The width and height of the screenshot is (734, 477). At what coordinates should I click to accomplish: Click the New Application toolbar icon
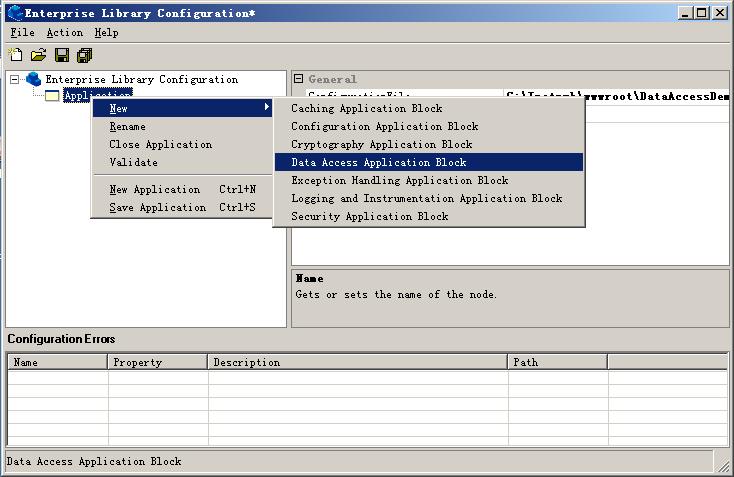click(16, 55)
